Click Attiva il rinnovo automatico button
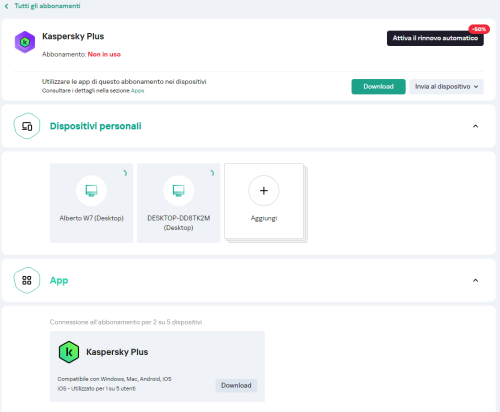The width and height of the screenshot is (500, 412). click(x=435, y=38)
